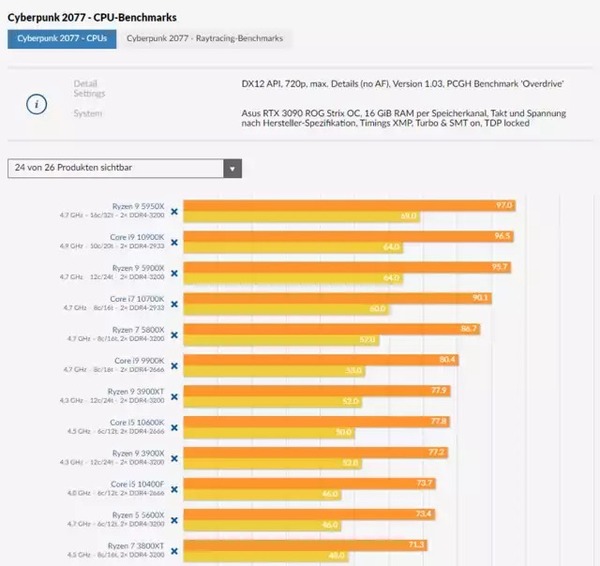This screenshot has height=566, width=600.
Task: Remove Ryzen 9 3900XT via X icon
Action: pyautogui.click(x=174, y=397)
